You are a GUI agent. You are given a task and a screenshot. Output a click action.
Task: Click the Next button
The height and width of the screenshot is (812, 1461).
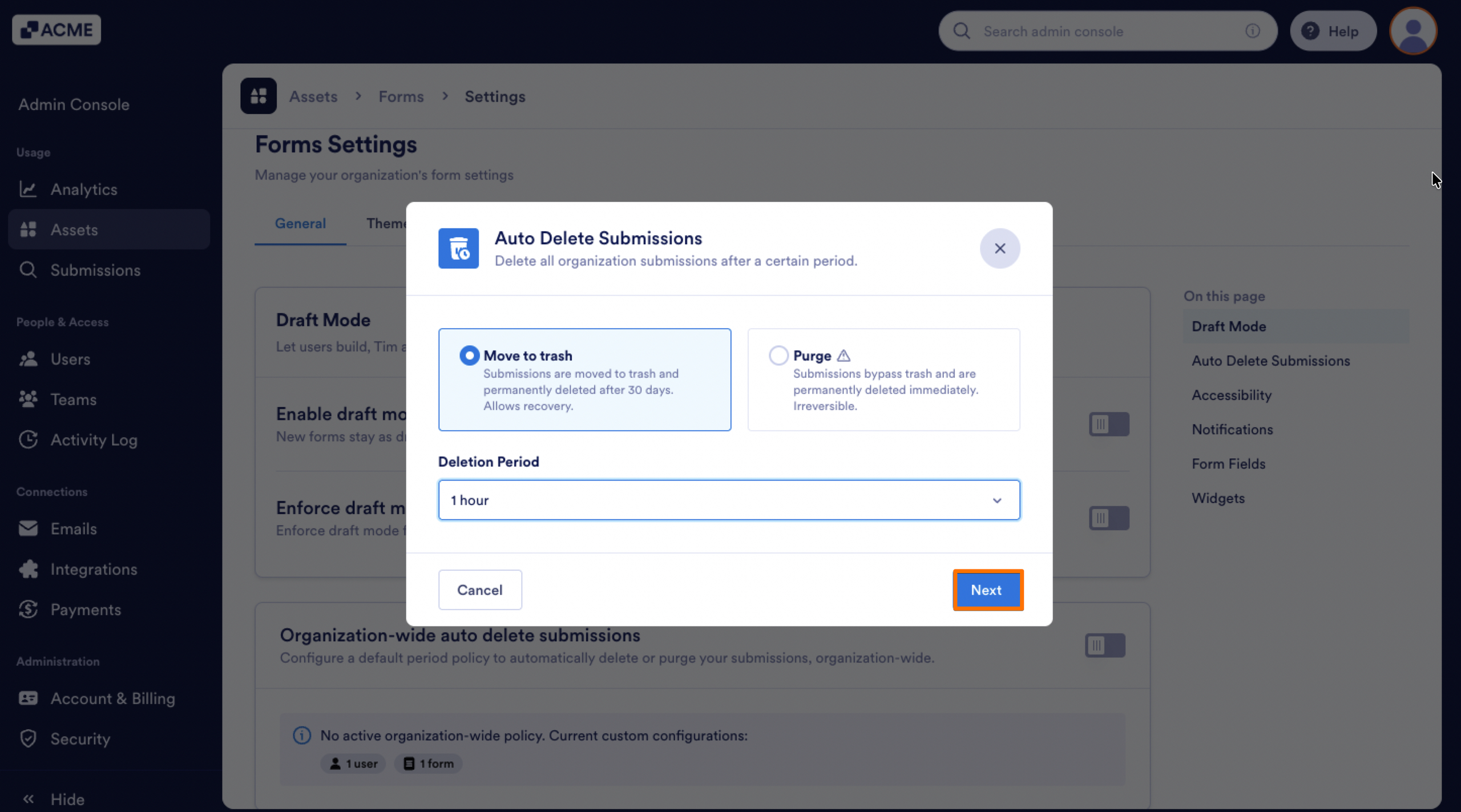coord(988,590)
